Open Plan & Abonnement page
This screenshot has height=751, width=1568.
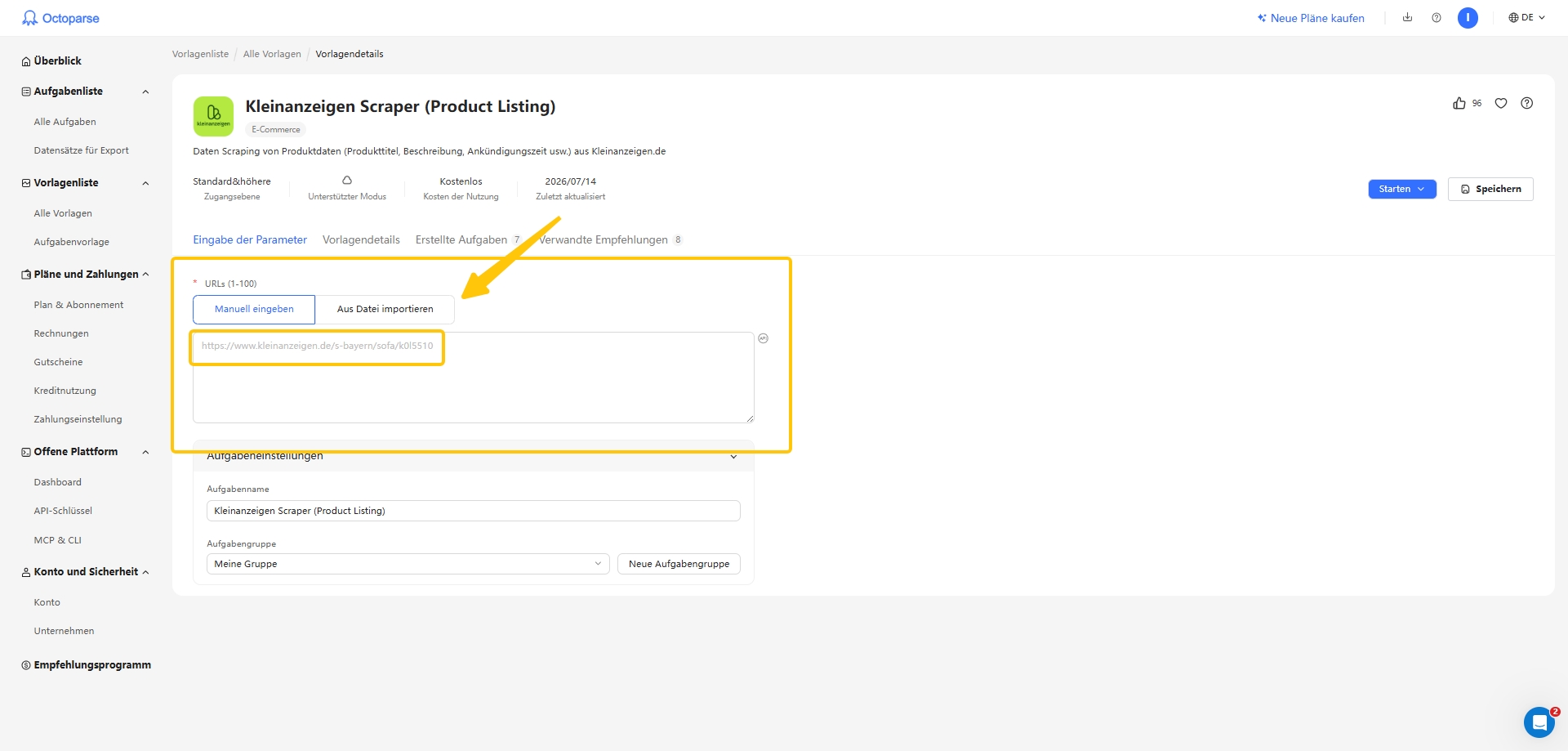79,305
